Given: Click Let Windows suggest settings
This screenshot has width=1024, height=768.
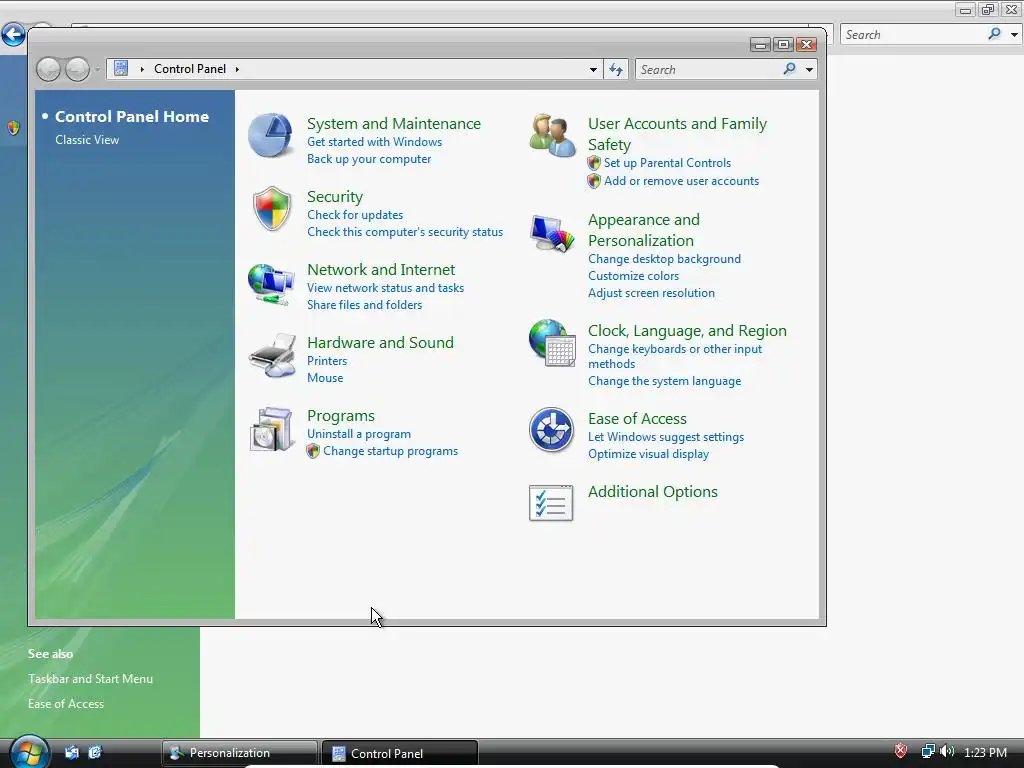Looking at the screenshot, I should click(665, 437).
